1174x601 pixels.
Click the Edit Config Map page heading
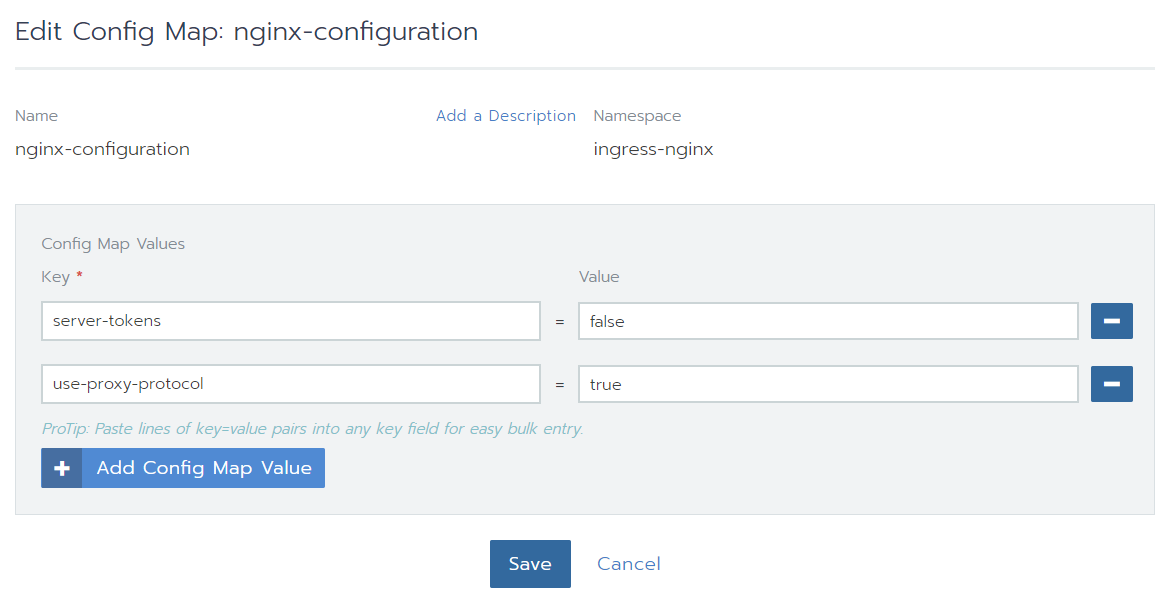tap(246, 31)
